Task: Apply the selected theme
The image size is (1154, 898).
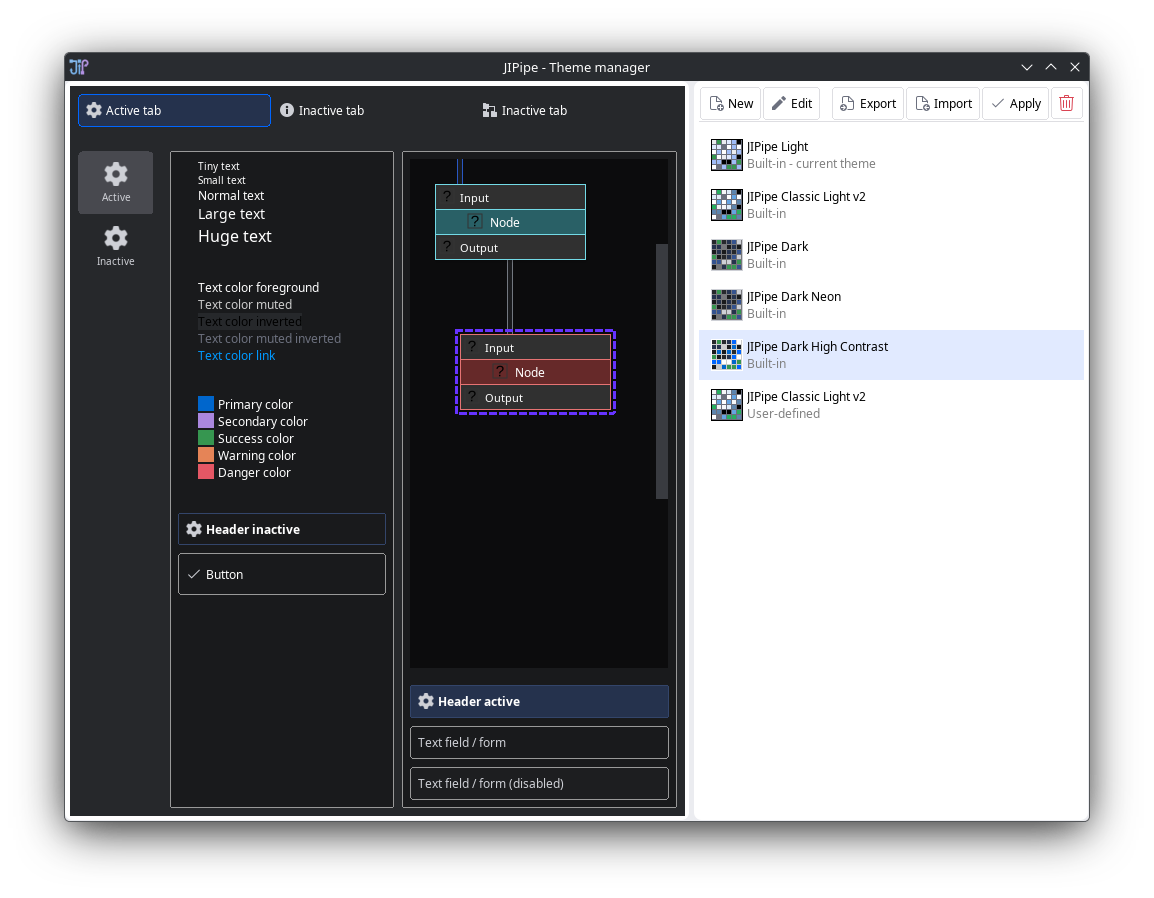Action: [1015, 104]
